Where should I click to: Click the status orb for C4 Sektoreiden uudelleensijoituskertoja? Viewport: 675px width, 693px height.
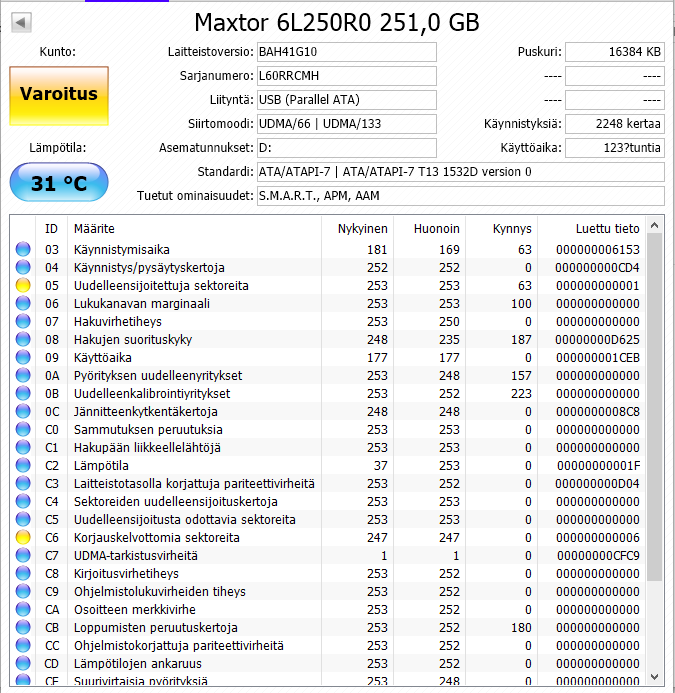[23, 501]
